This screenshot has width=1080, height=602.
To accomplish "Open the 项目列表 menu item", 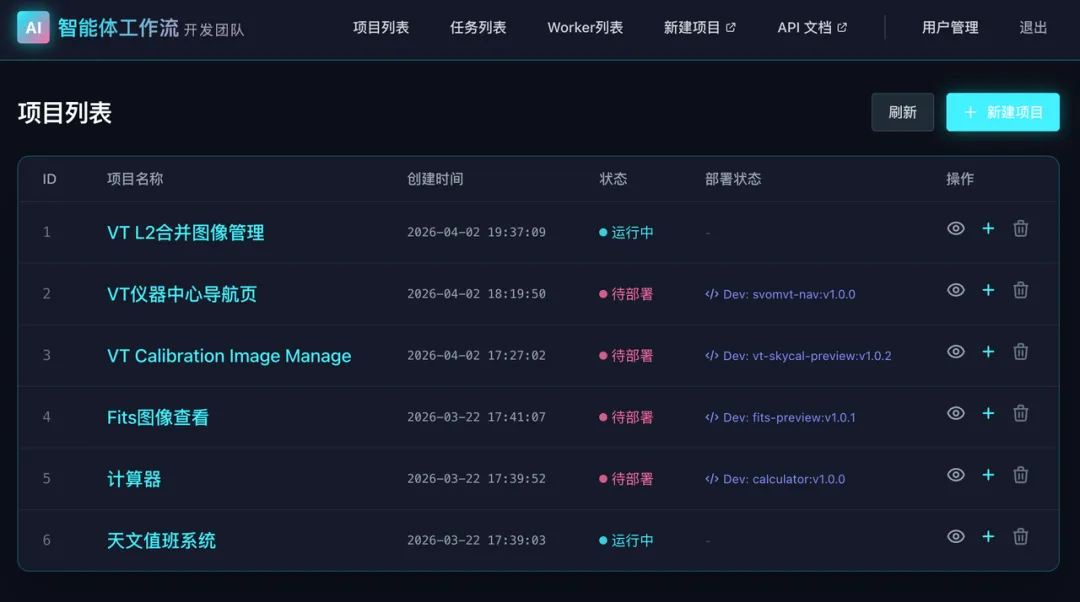I will [x=381, y=28].
